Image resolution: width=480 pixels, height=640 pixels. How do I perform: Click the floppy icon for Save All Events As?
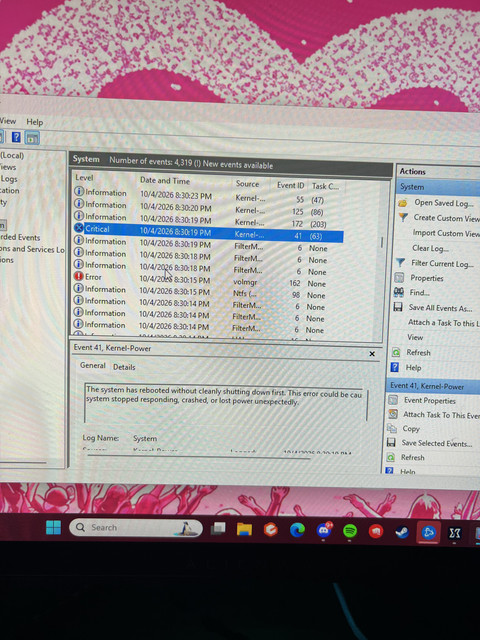(398, 307)
